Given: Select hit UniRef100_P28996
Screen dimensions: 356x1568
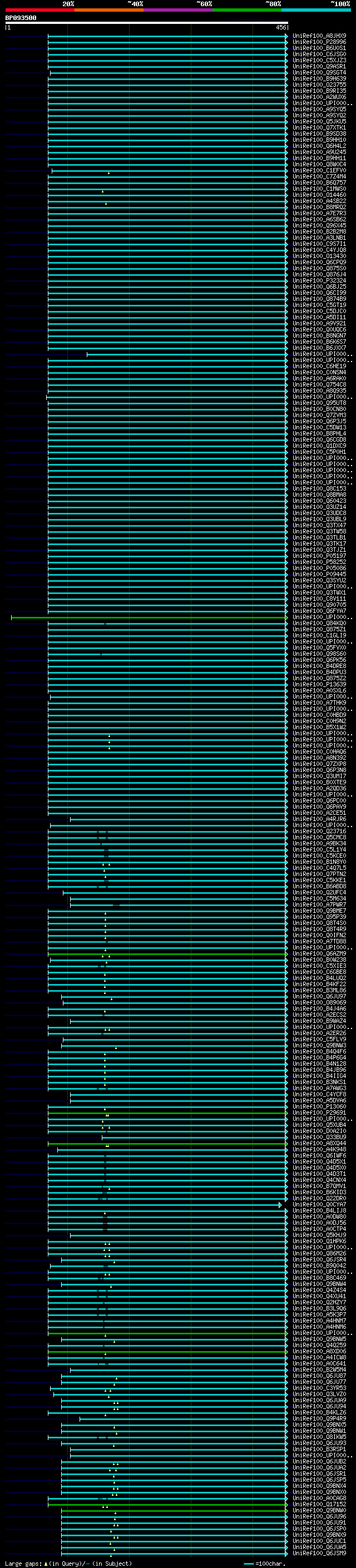Looking at the screenshot, I should (x=319, y=42).
